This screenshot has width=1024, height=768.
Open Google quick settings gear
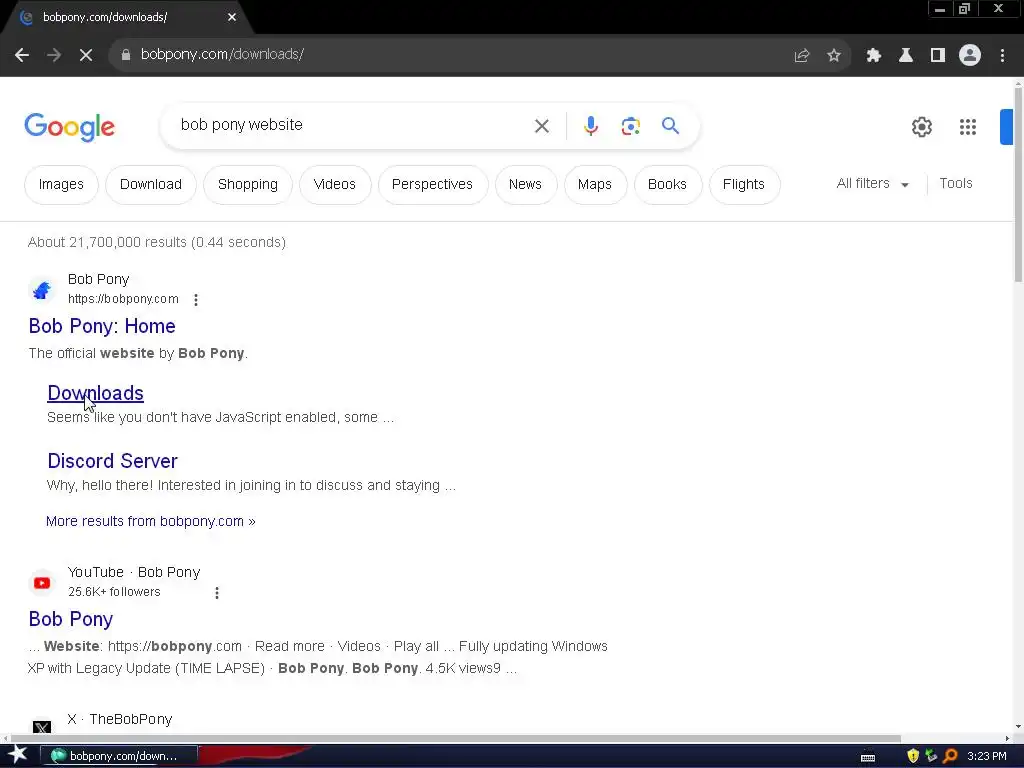[921, 127]
